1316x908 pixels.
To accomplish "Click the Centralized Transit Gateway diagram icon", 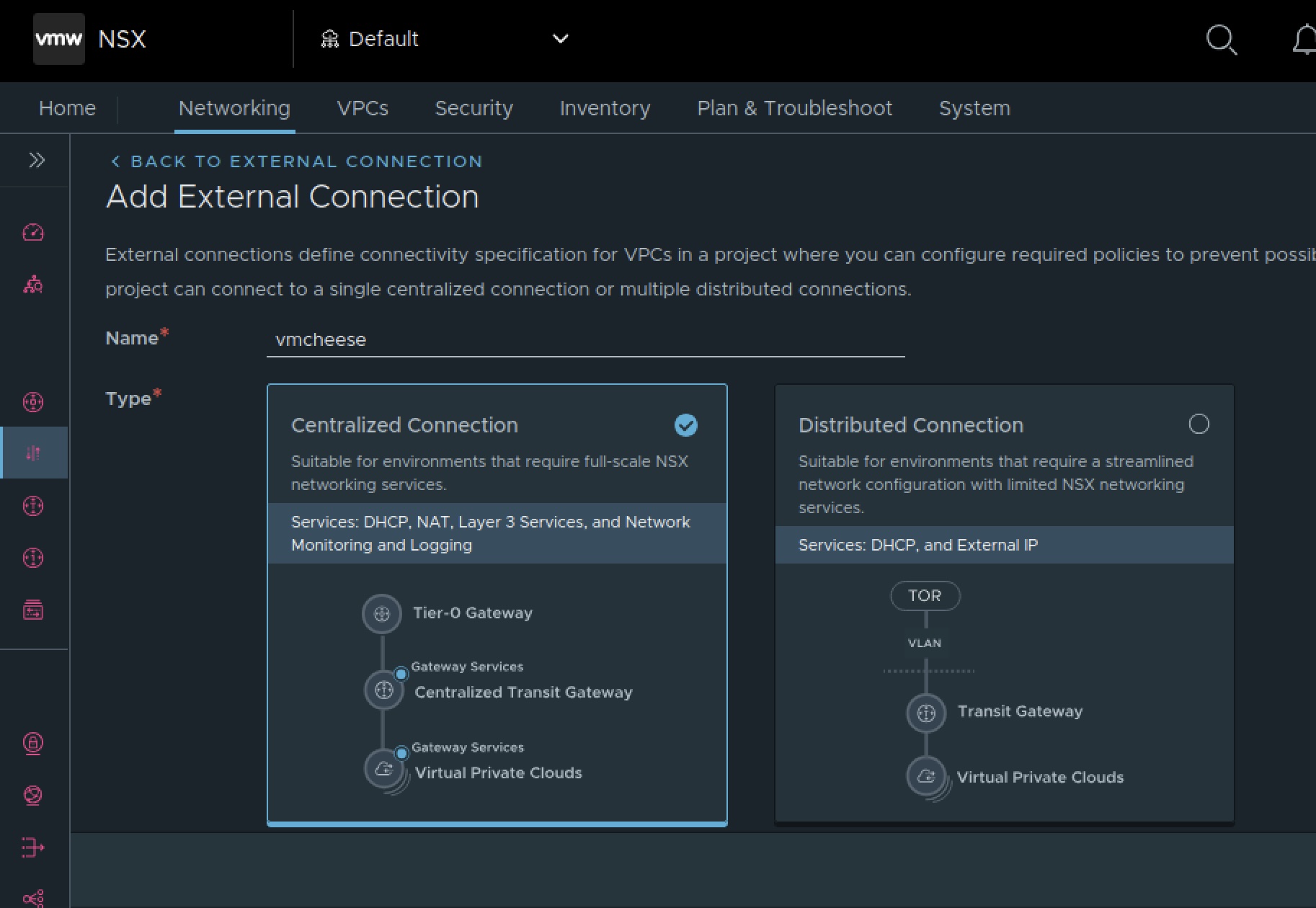I will click(x=384, y=690).
